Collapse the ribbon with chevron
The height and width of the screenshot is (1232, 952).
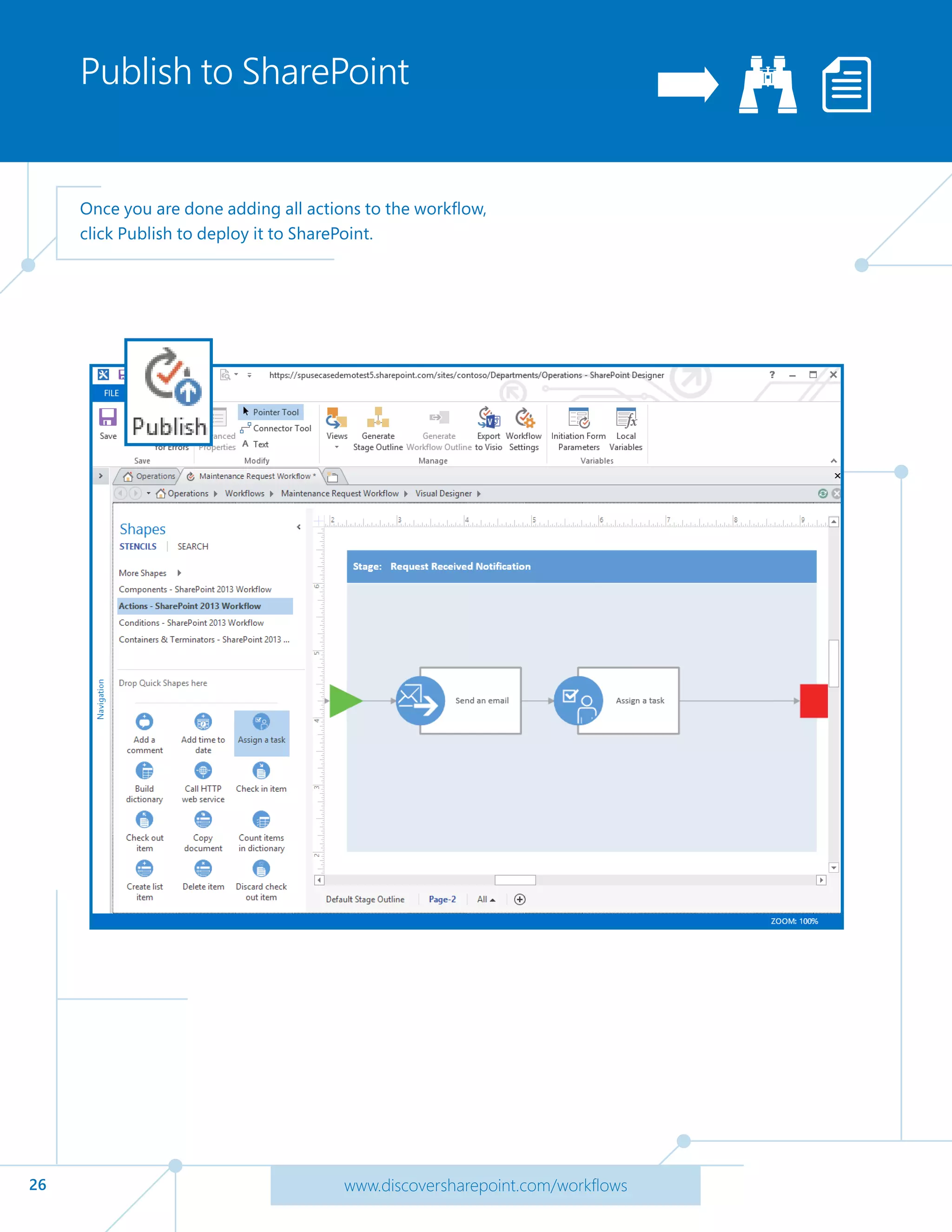point(833,461)
